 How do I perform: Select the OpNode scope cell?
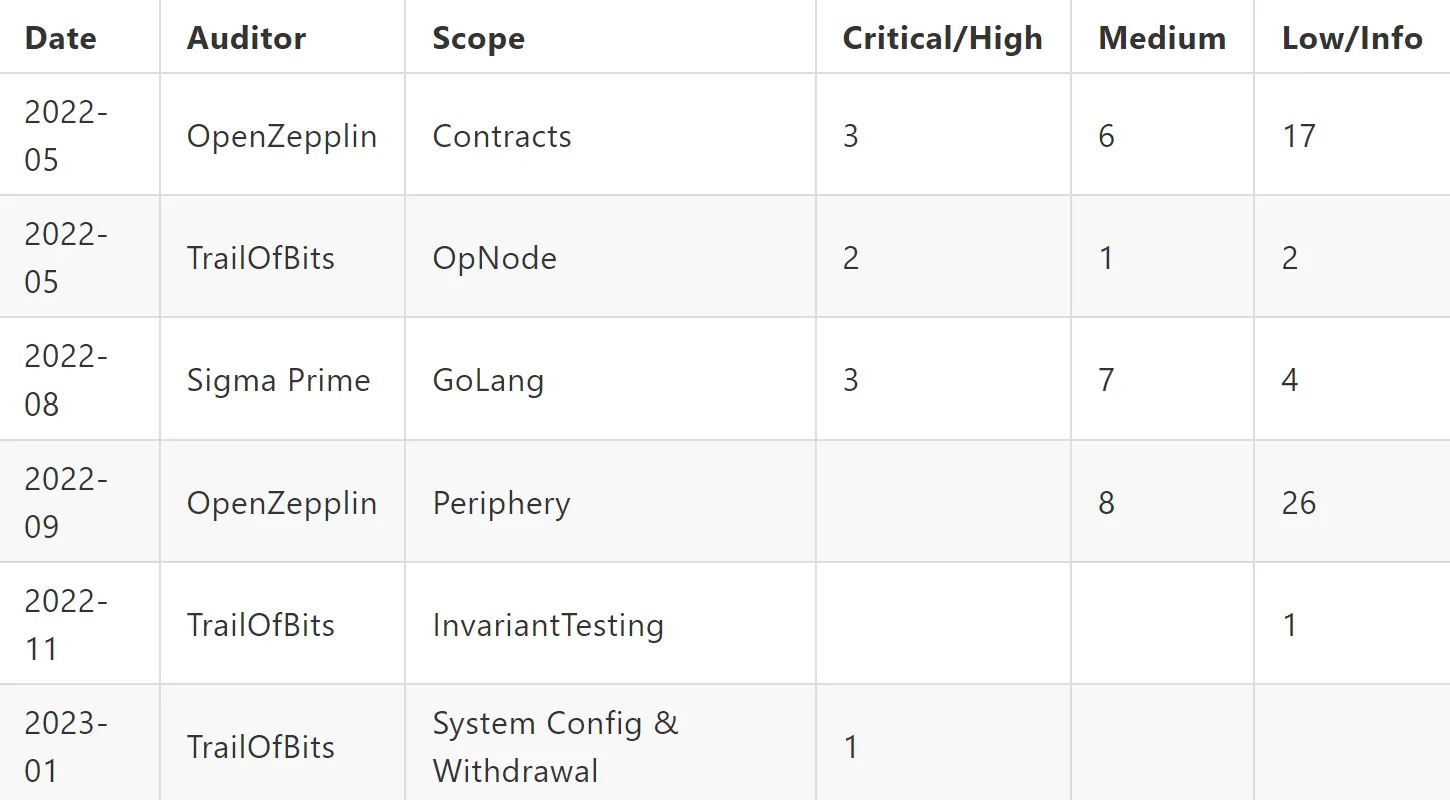point(494,258)
